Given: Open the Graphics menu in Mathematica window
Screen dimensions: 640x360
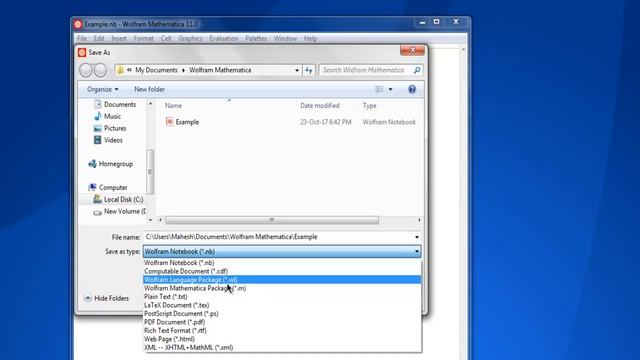Looking at the screenshot, I should point(190,38).
